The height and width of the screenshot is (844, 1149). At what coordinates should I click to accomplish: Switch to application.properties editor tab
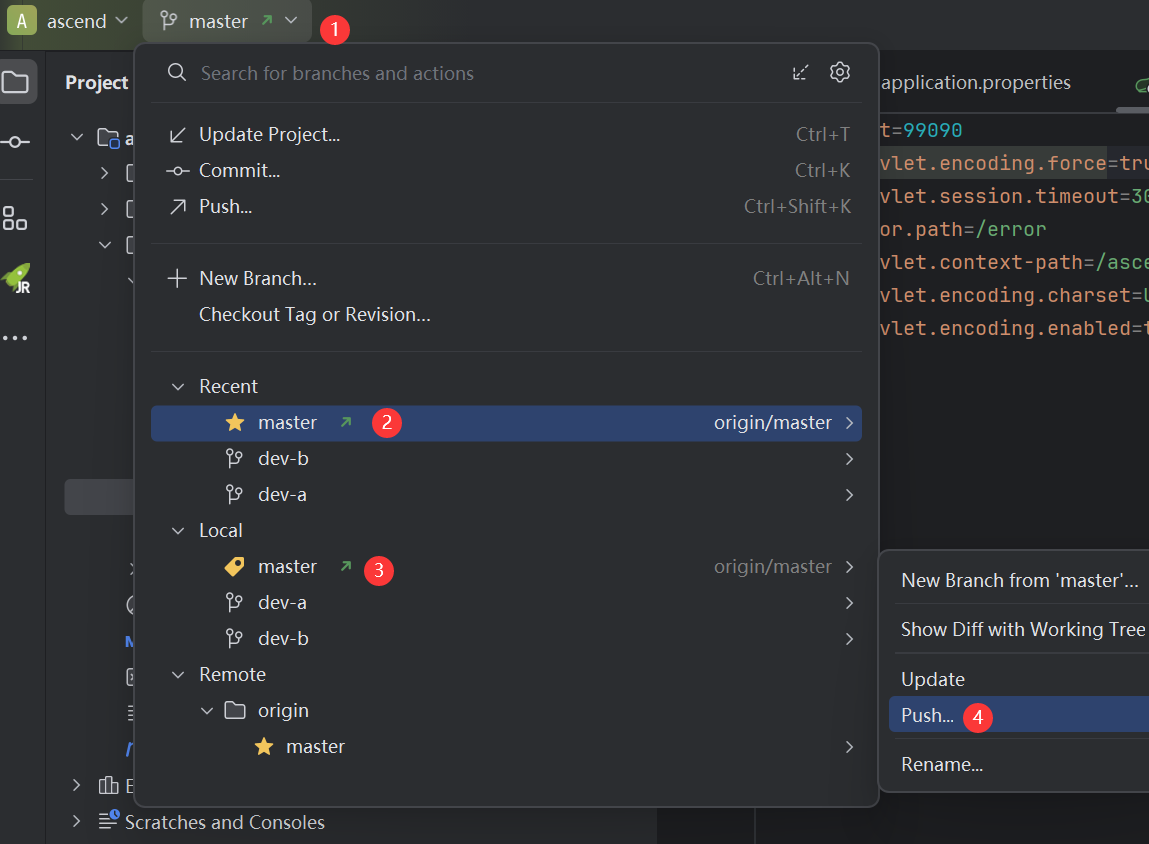pyautogui.click(x=975, y=83)
